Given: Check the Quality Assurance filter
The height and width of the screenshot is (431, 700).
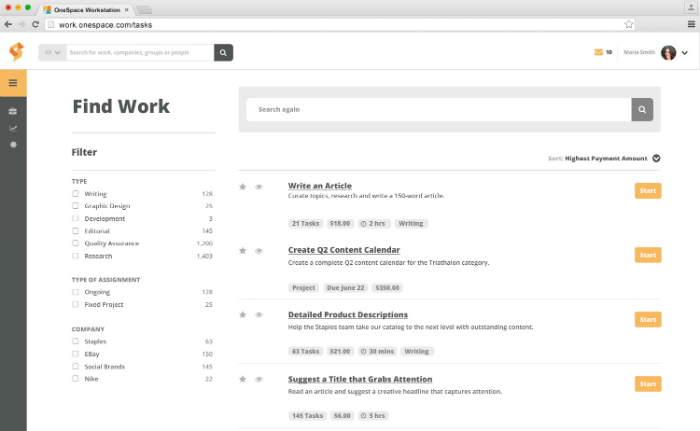Looking at the screenshot, I should point(75,243).
